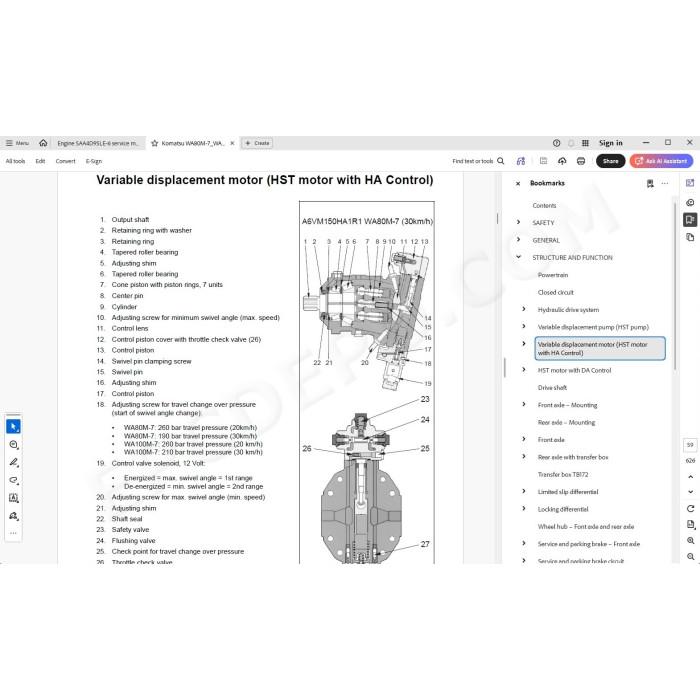
Task: Open page thumbnails icon in right rail
Action: pyautogui.click(x=690, y=237)
